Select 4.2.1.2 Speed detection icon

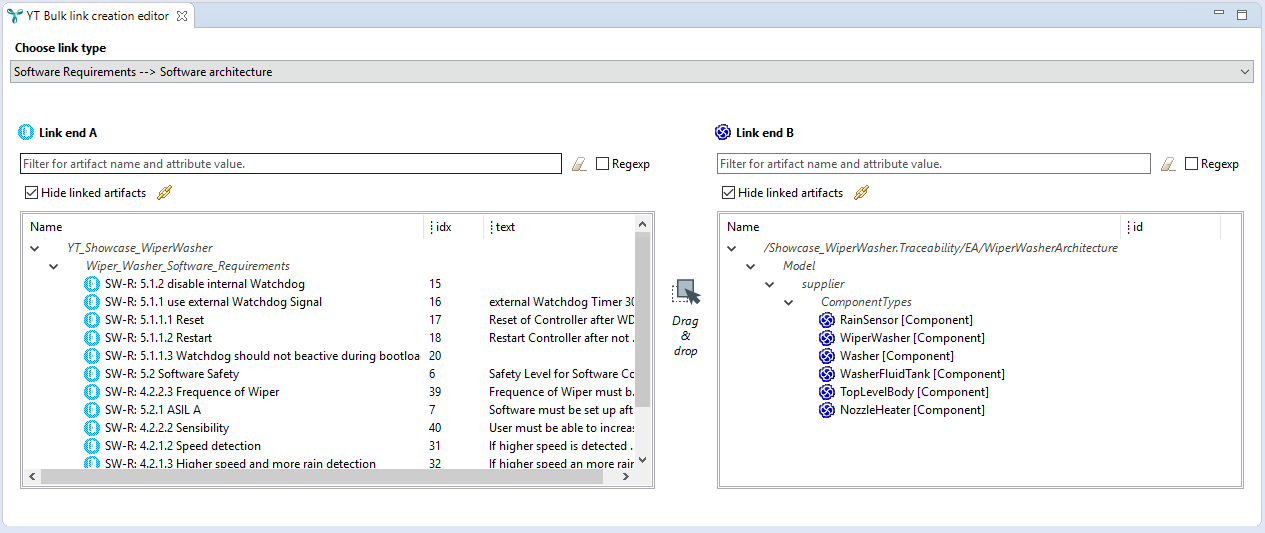93,446
